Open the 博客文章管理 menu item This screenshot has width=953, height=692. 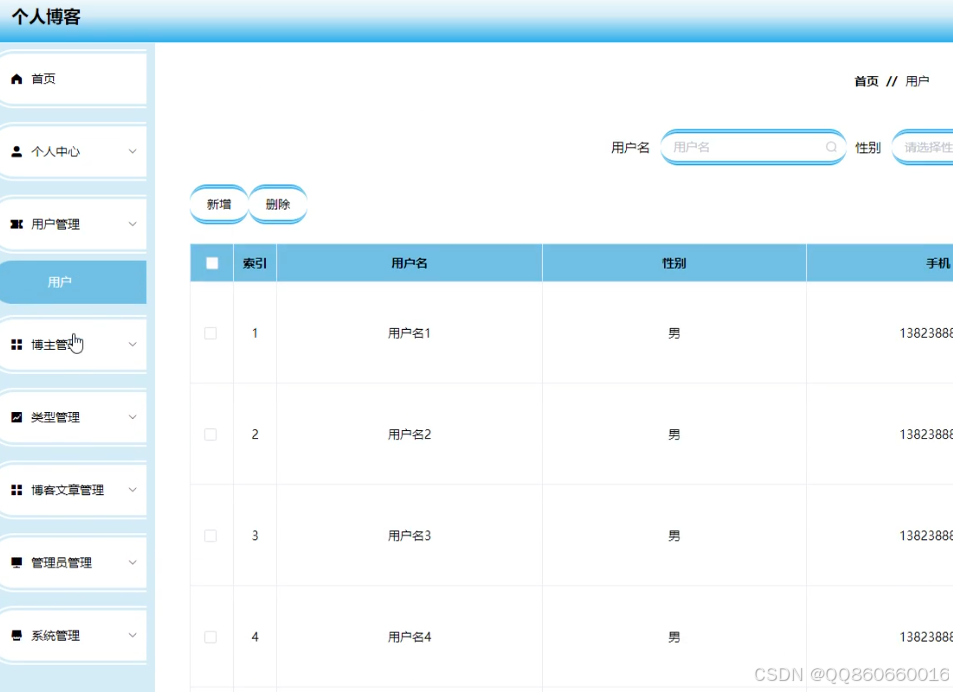tap(73, 490)
